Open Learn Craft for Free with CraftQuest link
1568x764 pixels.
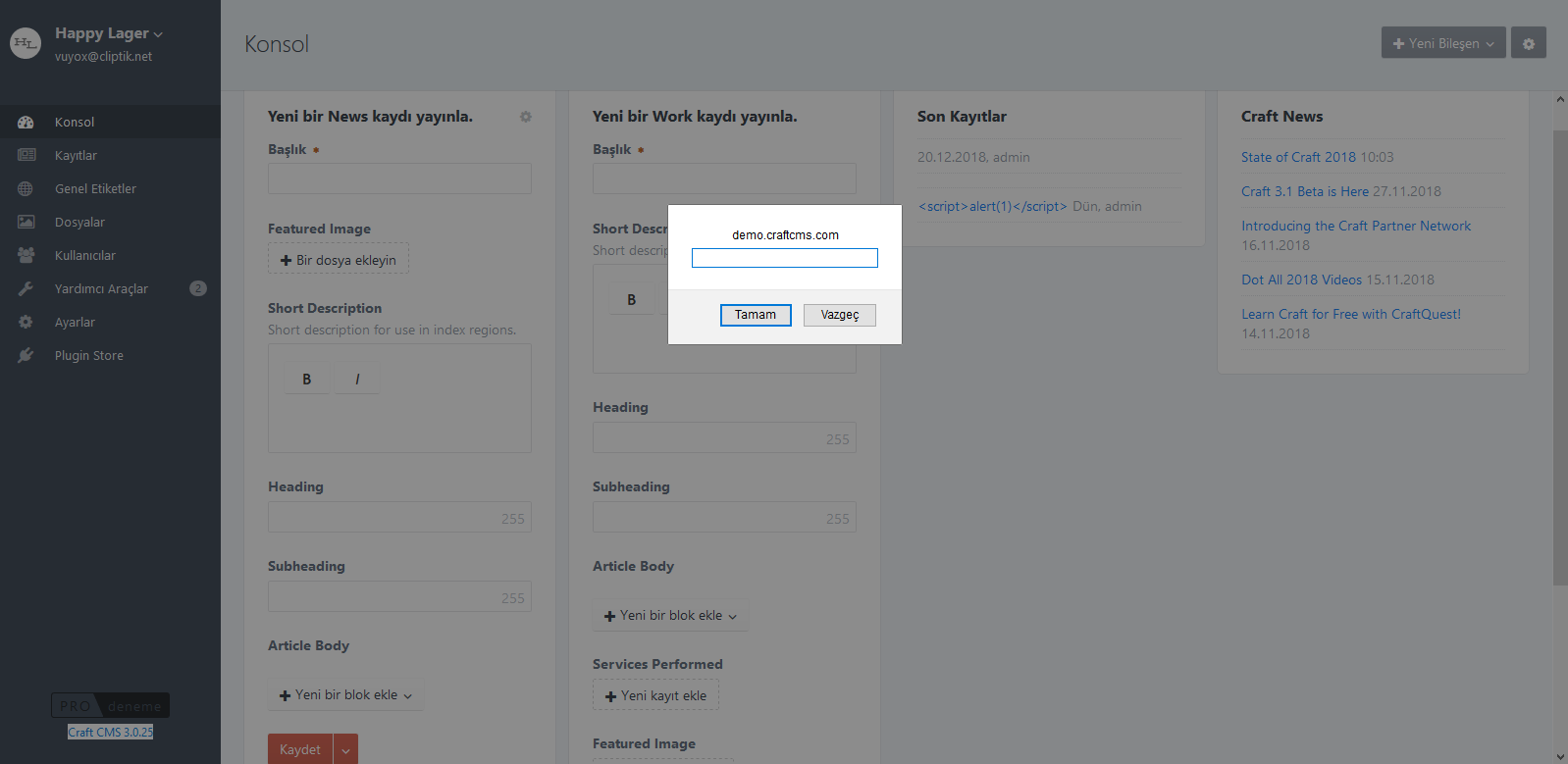click(x=1351, y=314)
